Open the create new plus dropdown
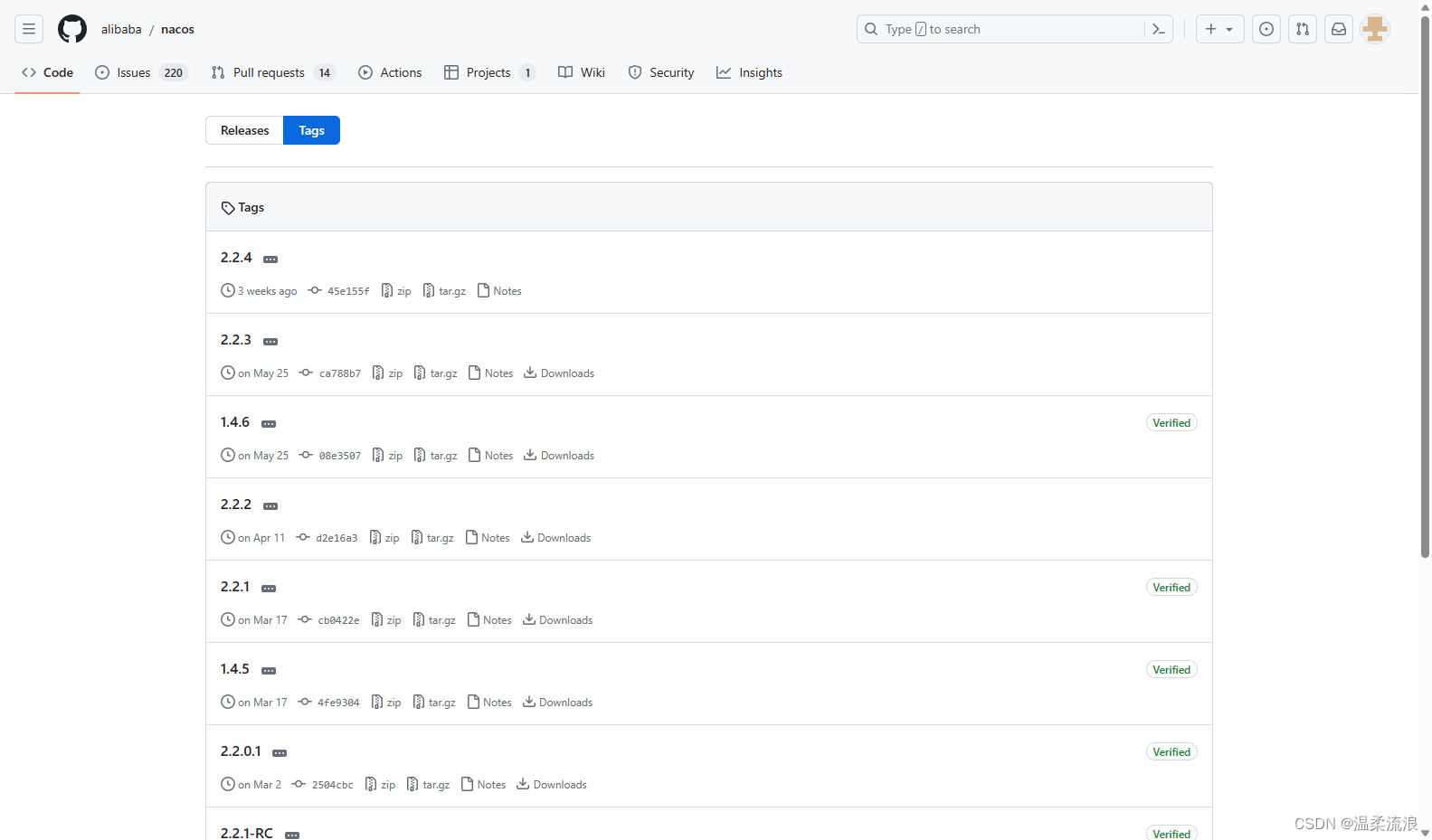 tap(1219, 29)
